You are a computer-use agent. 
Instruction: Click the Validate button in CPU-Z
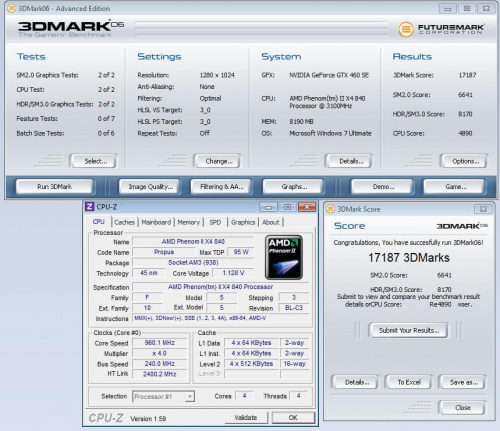pyautogui.click(x=246, y=418)
